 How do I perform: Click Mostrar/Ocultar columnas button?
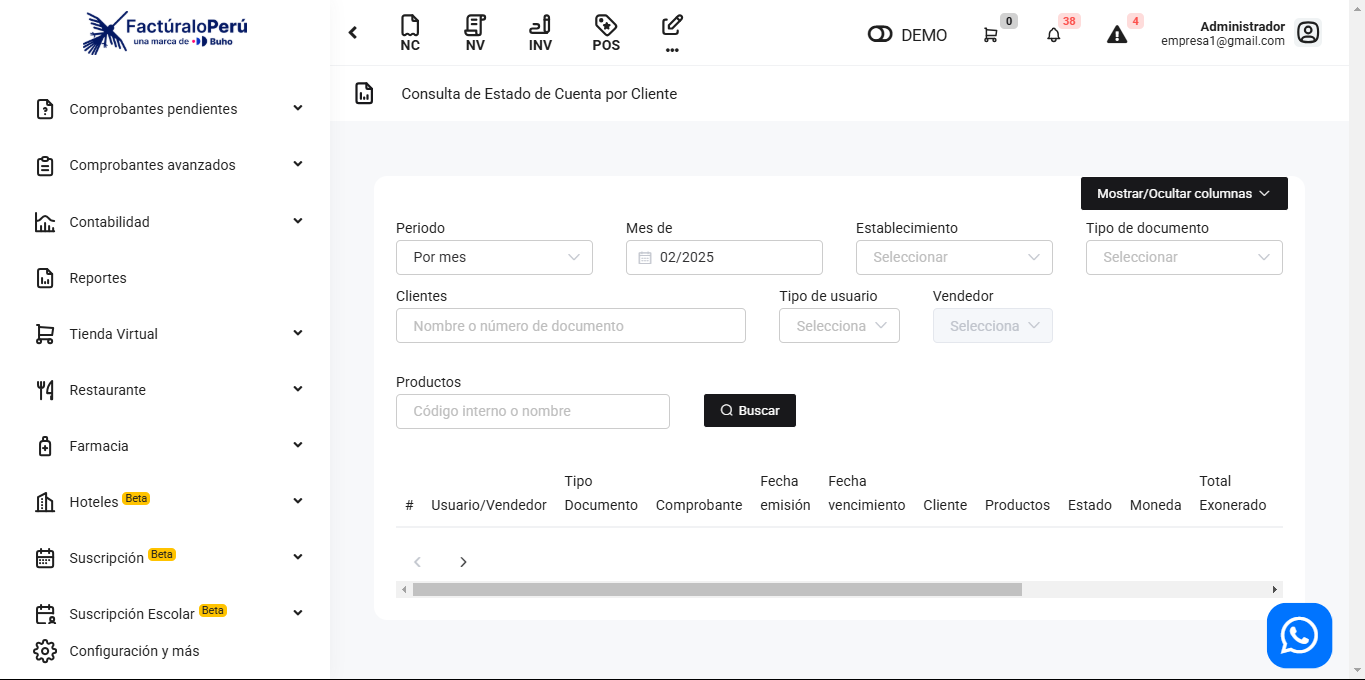pos(1184,193)
